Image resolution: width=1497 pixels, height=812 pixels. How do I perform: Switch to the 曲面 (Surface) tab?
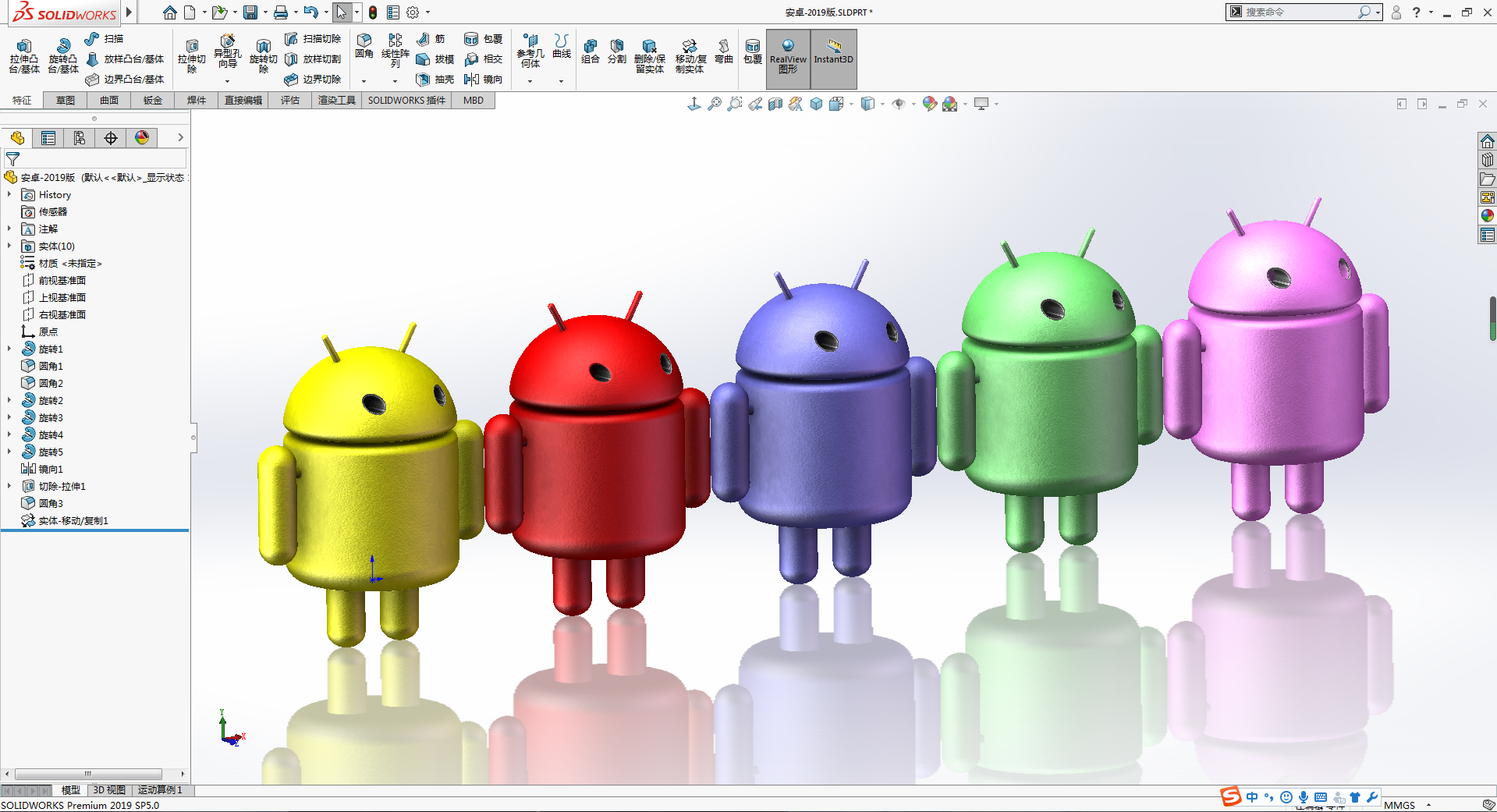coord(109,101)
